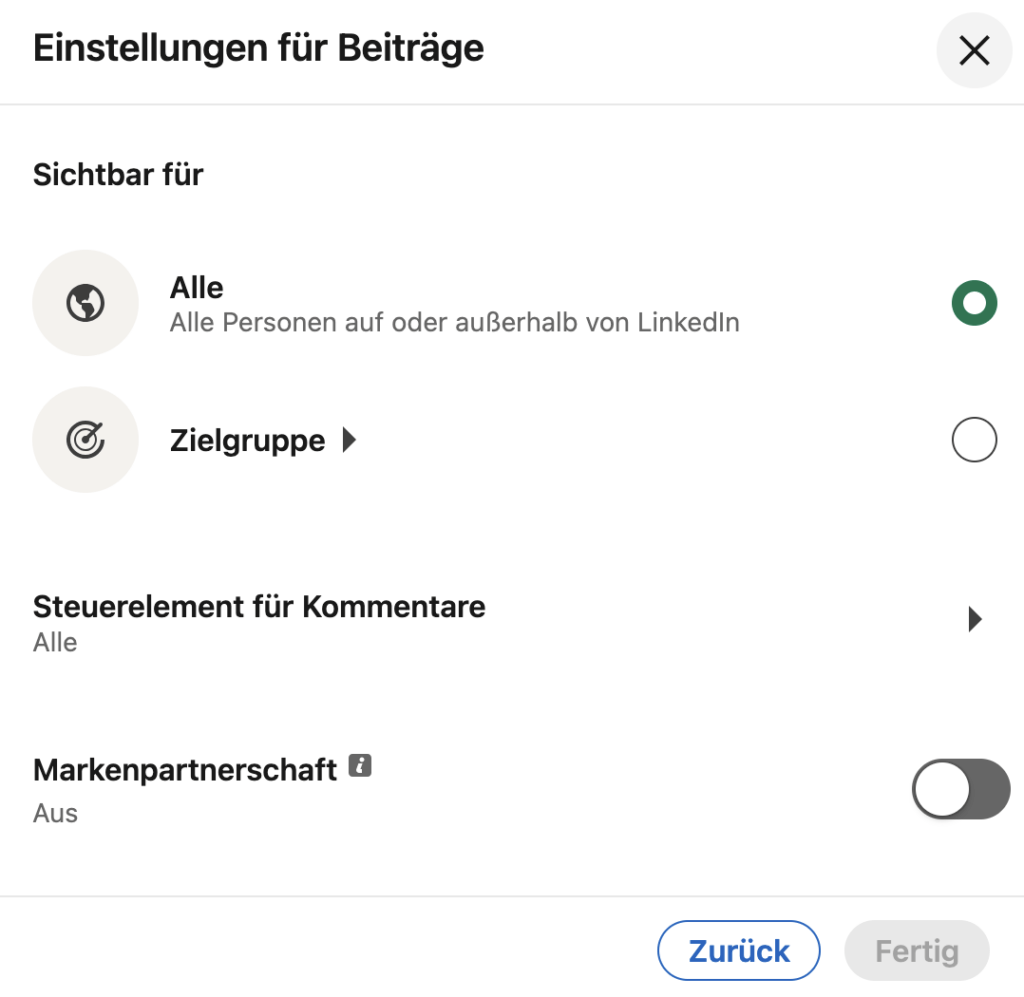The height and width of the screenshot is (997, 1024).
Task: Confirm with the Fertig button
Action: 917,951
